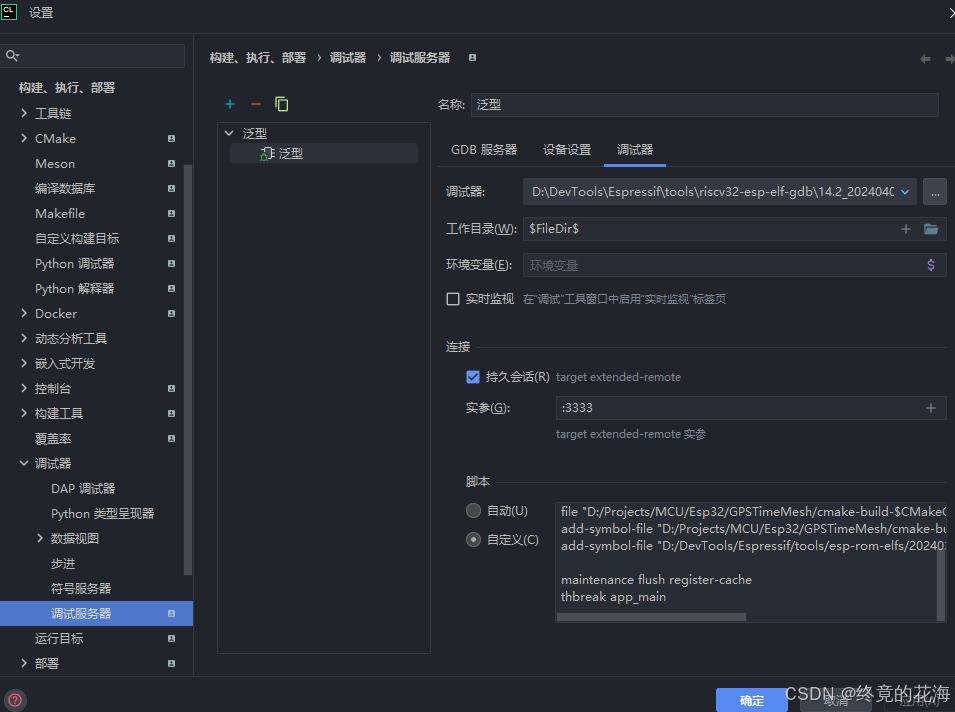This screenshot has width=955, height=712.
Task: Click the thbreak app_main script line
Action: point(613,597)
